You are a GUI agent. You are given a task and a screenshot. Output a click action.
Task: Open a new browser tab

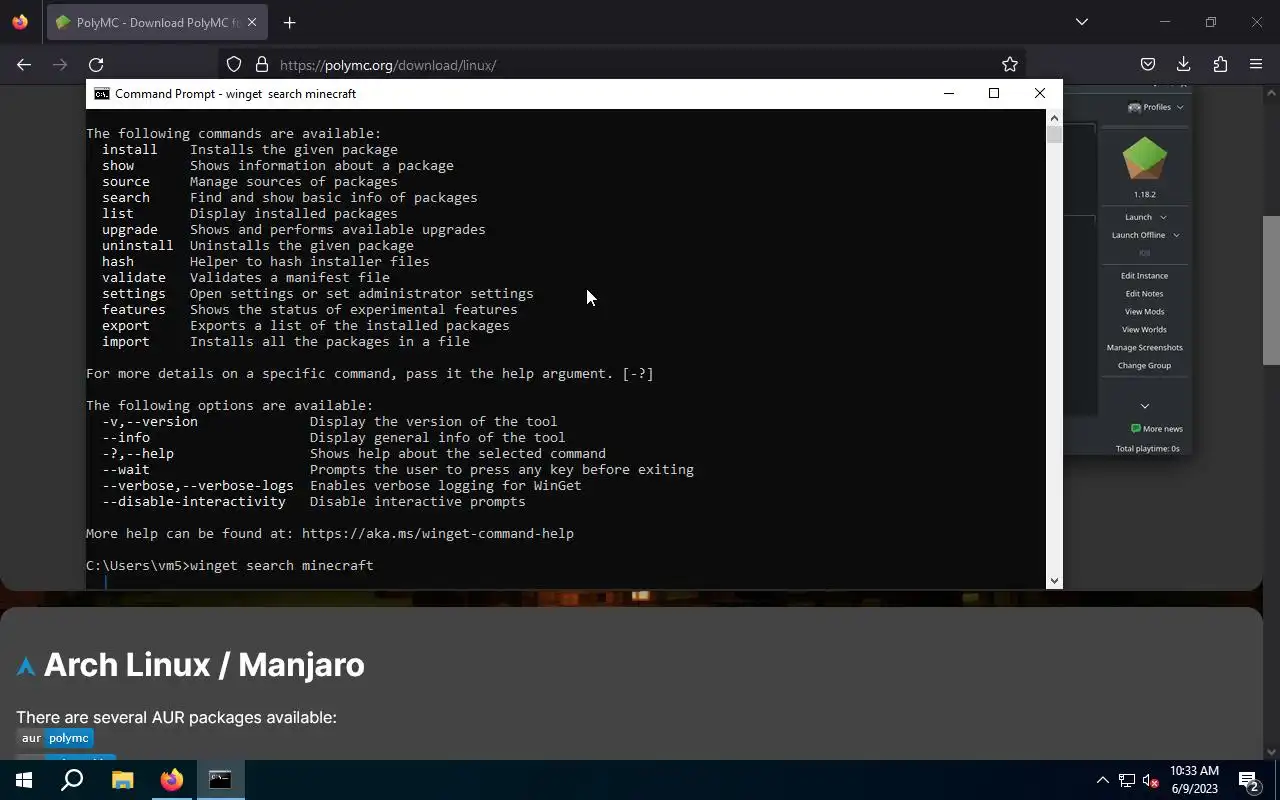click(289, 22)
